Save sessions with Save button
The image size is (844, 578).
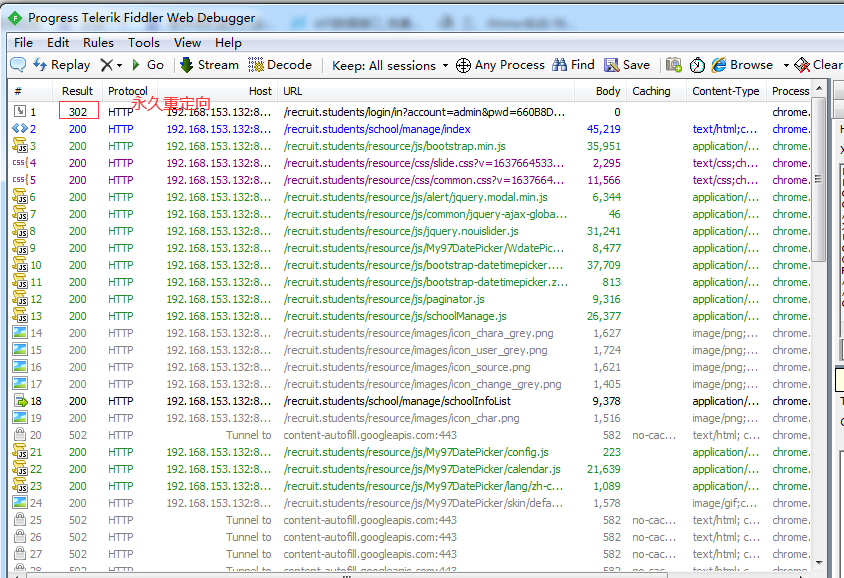627,65
